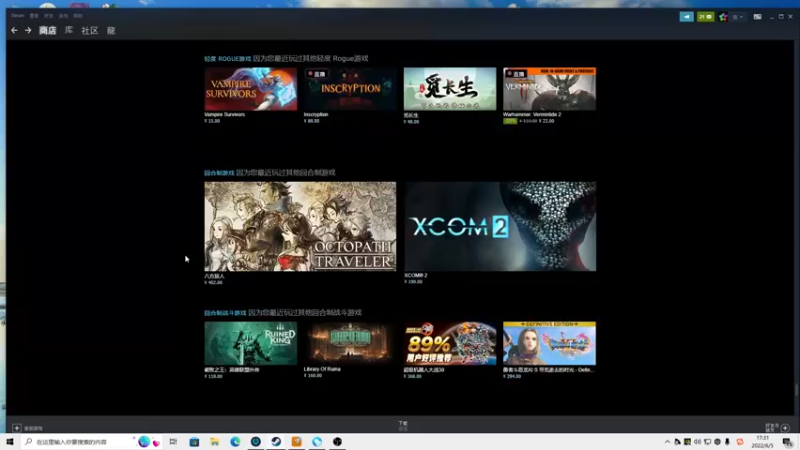Open the Octopath Traveler banner

pyautogui.click(x=300, y=227)
